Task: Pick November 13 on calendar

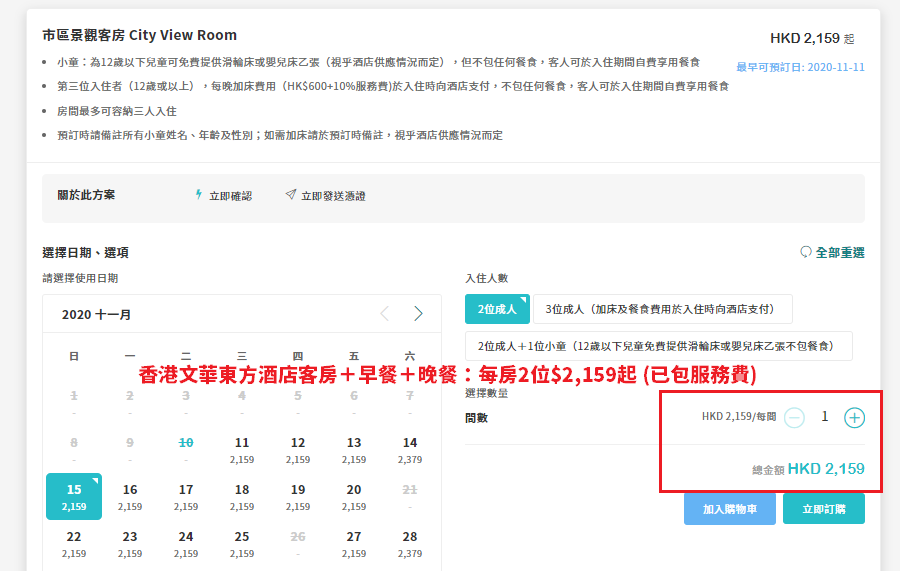Action: tap(354, 450)
